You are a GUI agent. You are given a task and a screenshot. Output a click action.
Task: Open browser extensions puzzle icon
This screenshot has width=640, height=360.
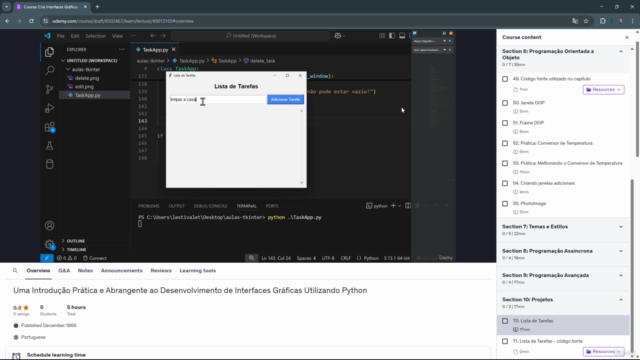tap(603, 21)
